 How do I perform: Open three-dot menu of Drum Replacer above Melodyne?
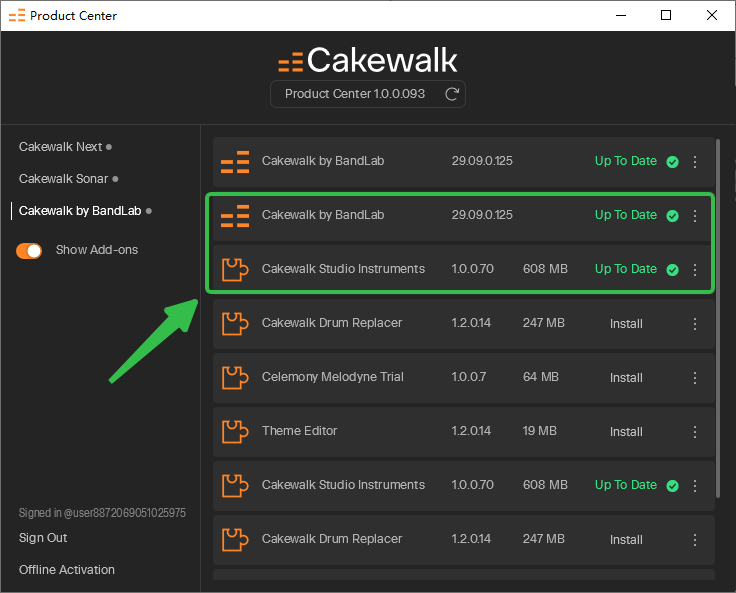[x=695, y=323]
